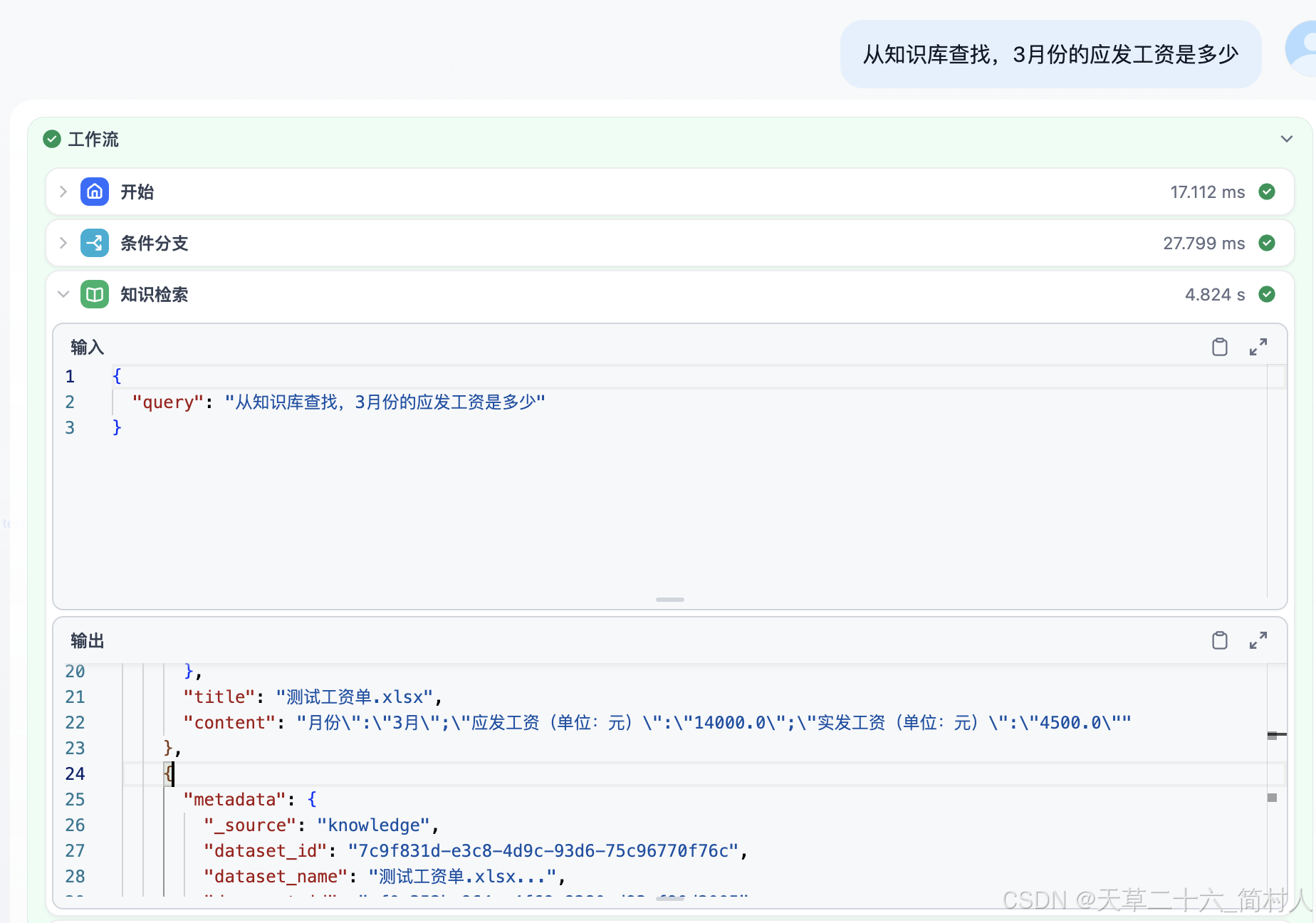Click the "dataset_name" key on line 28
This screenshot has height=923, width=1316.
click(276, 876)
